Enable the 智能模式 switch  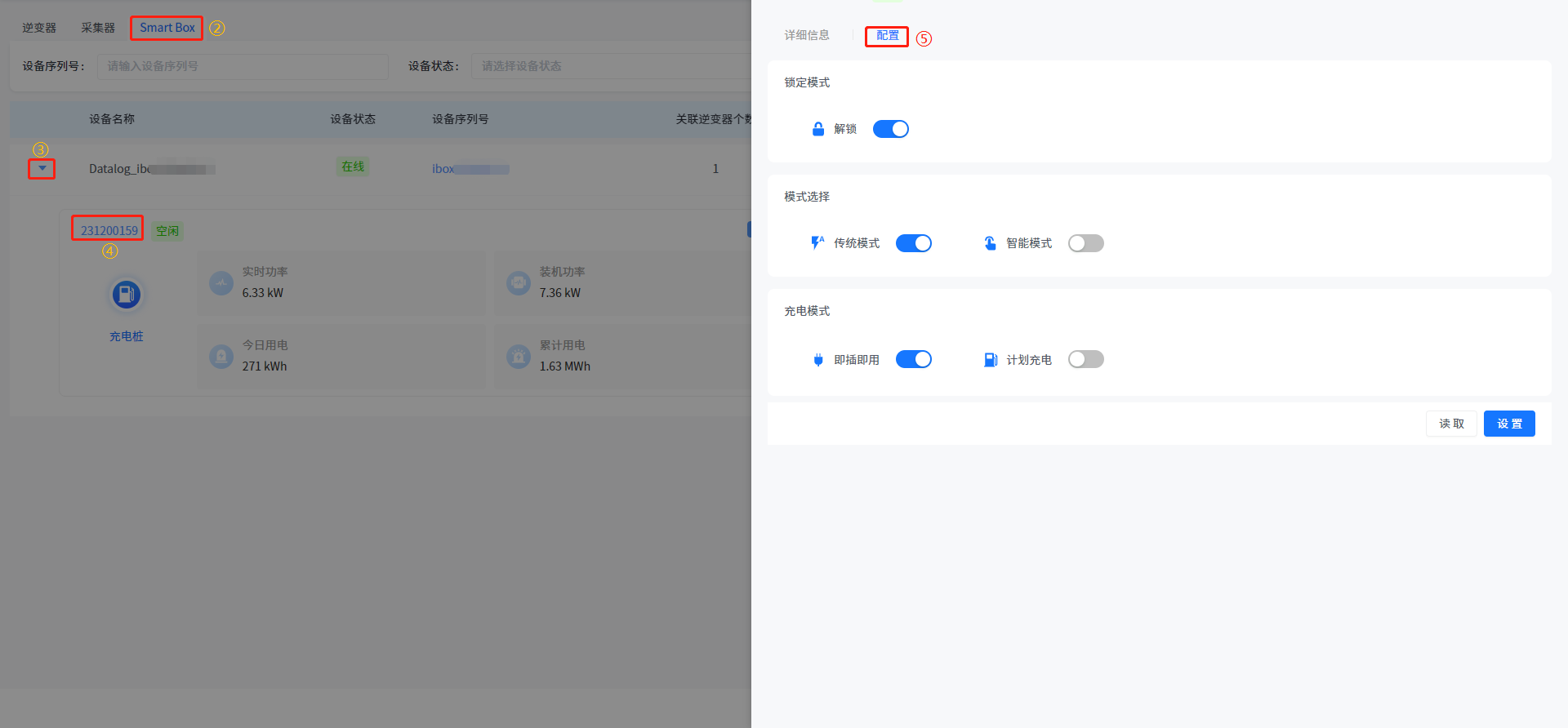(x=1085, y=243)
